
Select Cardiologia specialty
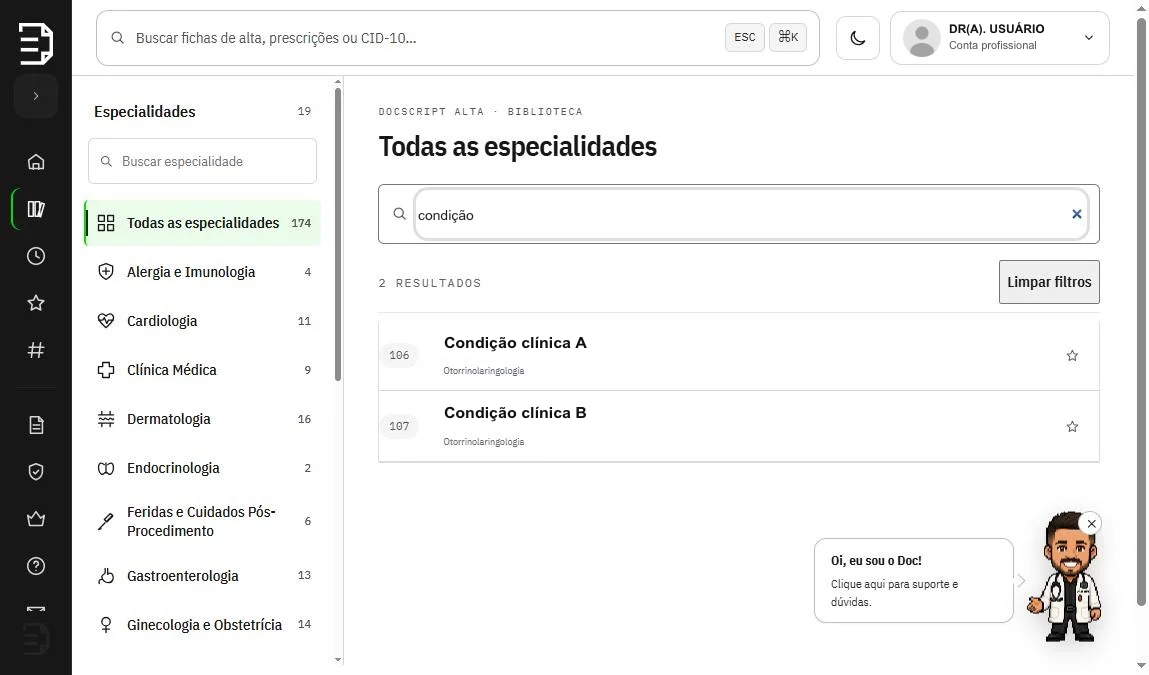203,321
